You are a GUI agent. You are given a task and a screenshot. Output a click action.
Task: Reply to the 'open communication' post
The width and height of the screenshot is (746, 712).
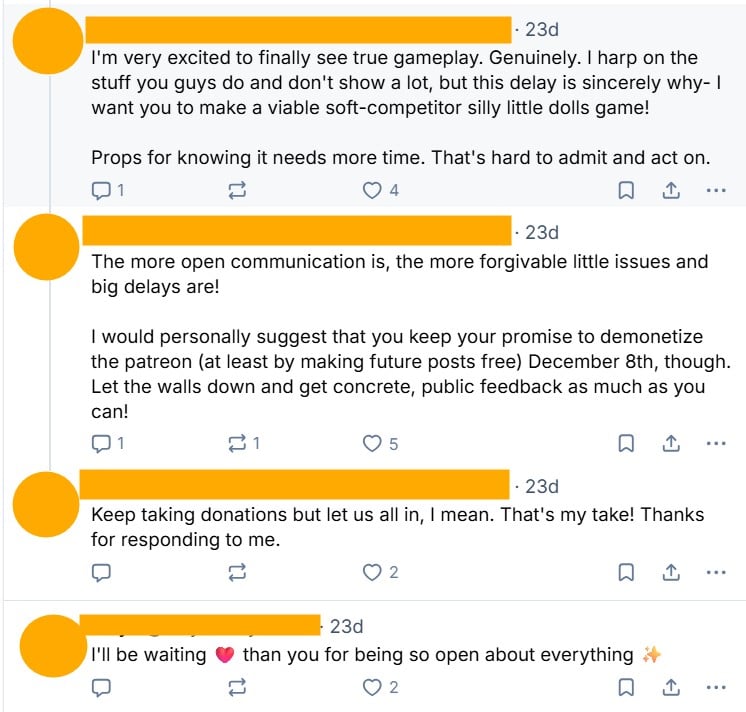point(101,443)
